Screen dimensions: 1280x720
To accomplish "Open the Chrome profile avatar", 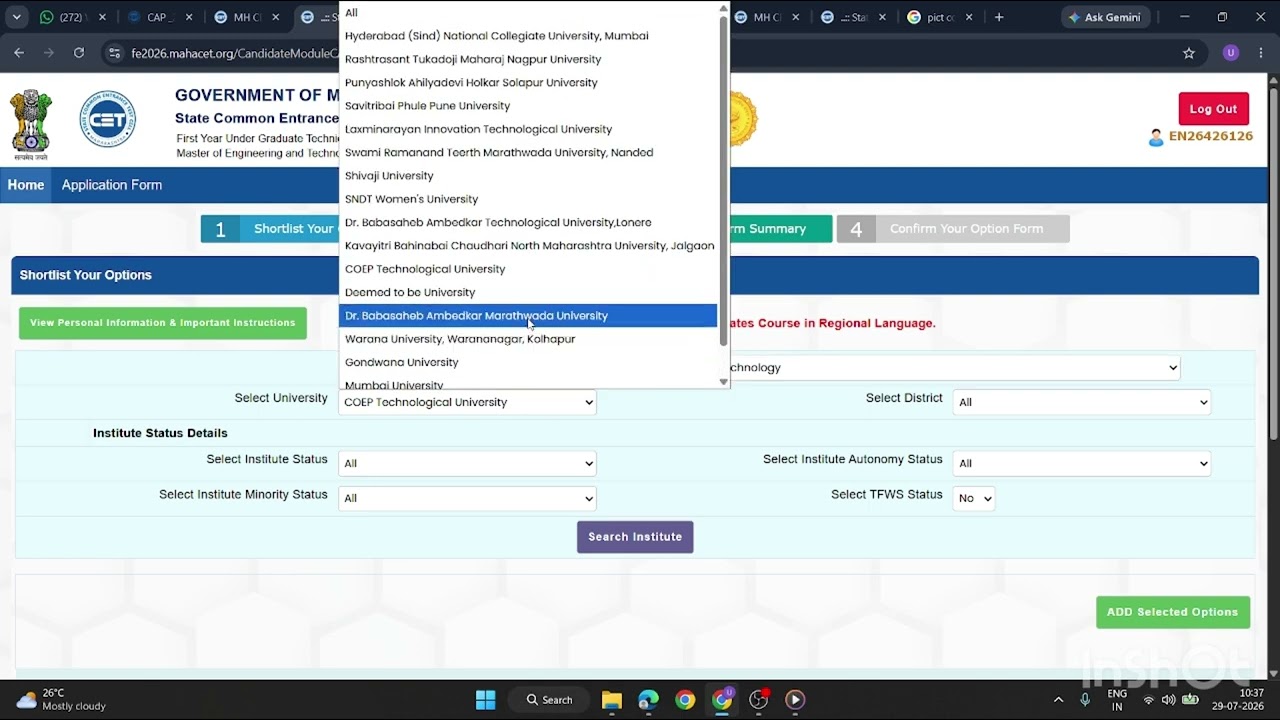I will point(1231,53).
